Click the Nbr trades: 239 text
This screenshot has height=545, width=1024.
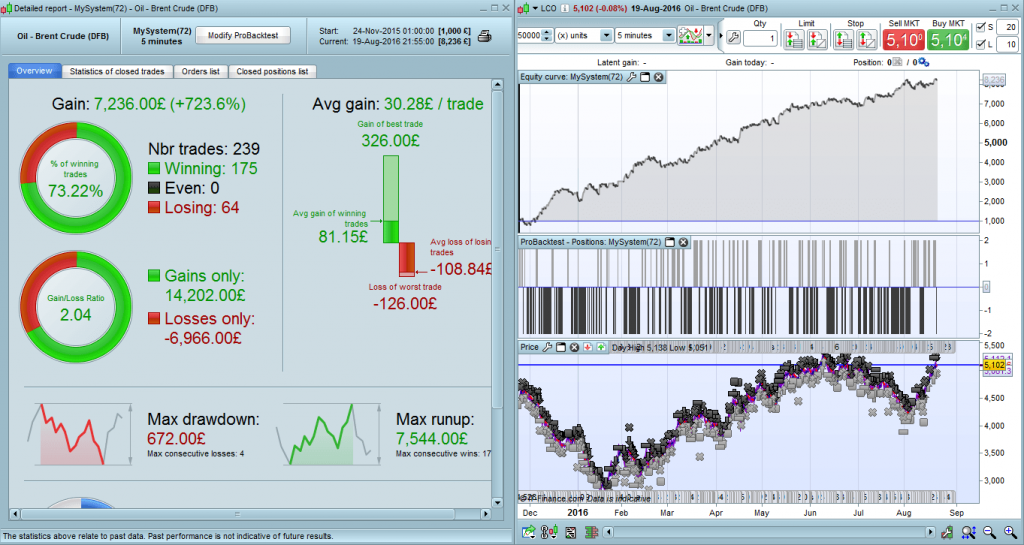[x=204, y=149]
